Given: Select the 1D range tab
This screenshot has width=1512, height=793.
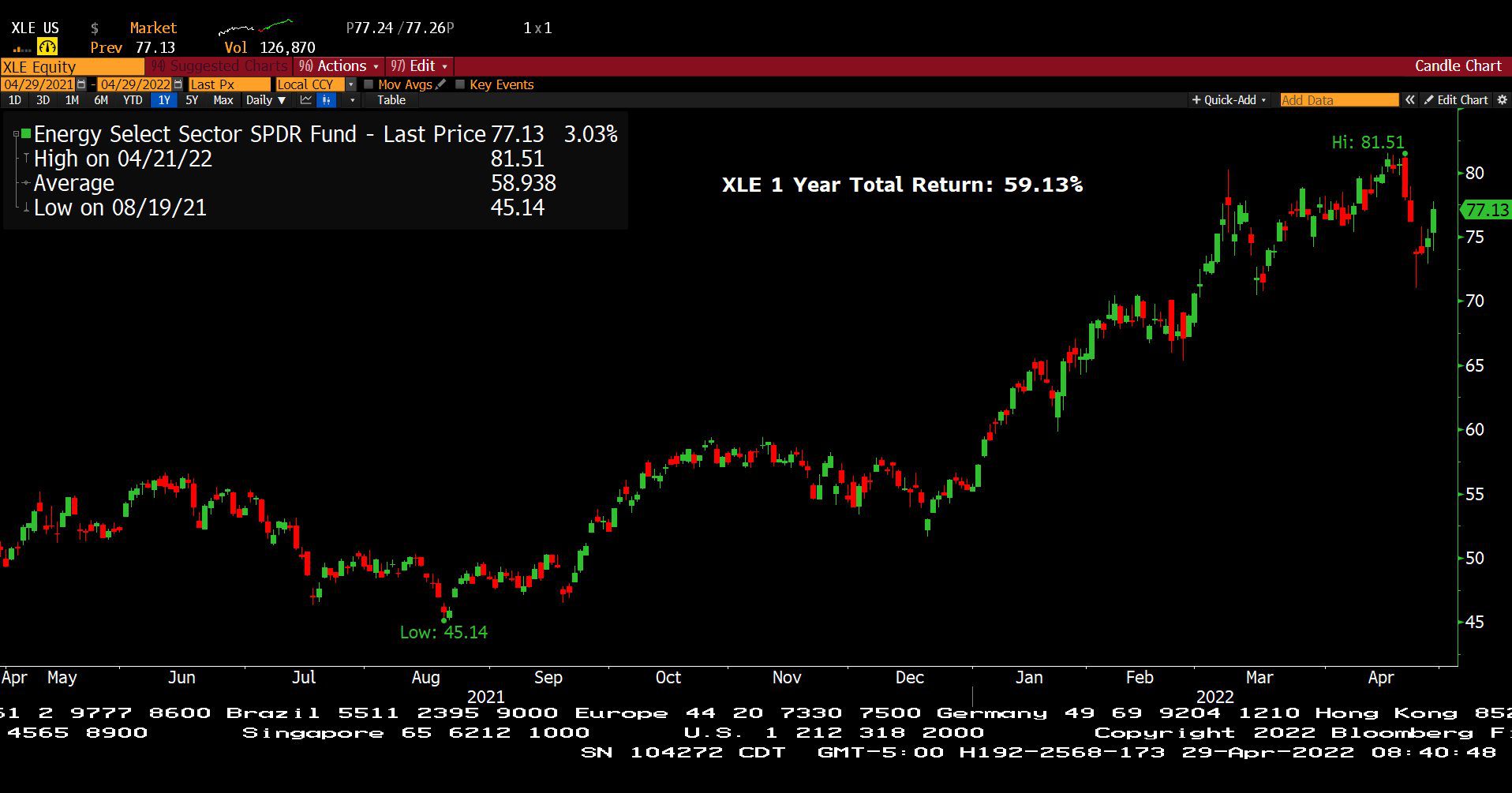Looking at the screenshot, I should (x=15, y=100).
